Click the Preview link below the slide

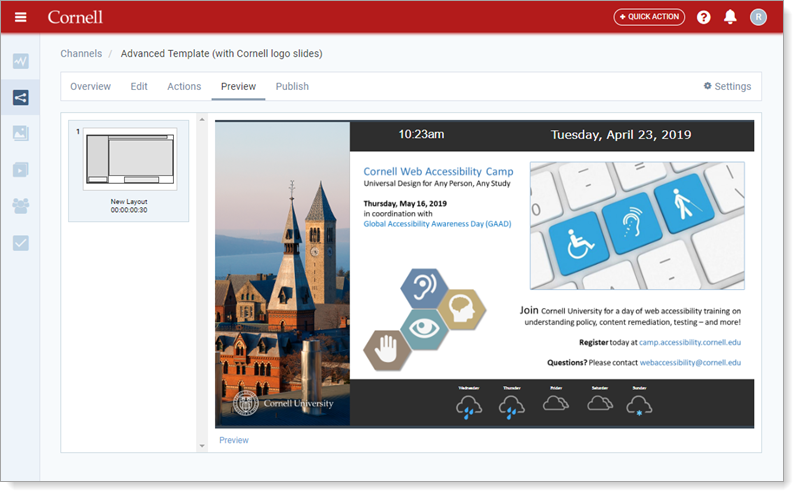(234, 440)
